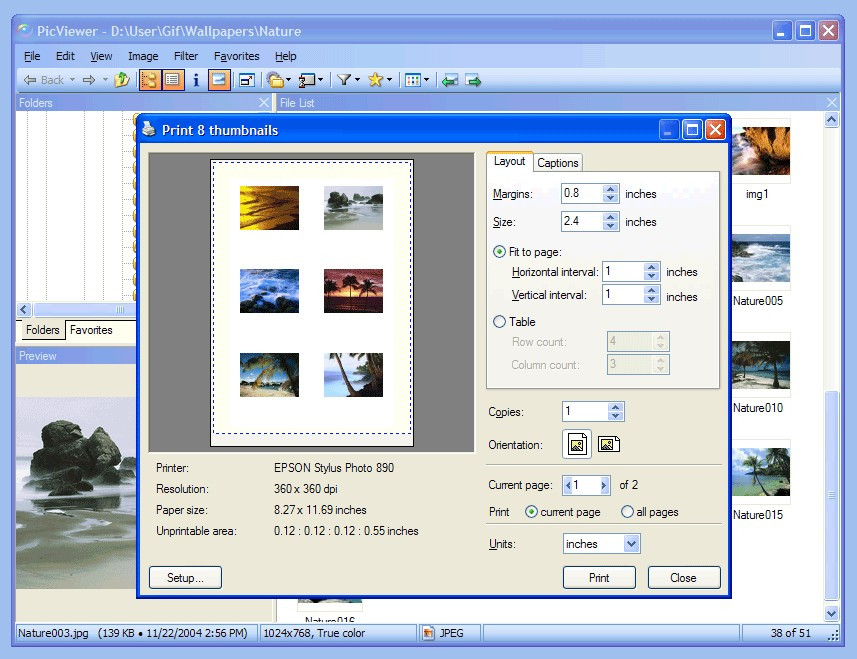Open dropdown next to folder gear icon
Image resolution: width=857 pixels, height=659 pixels.
tap(289, 80)
